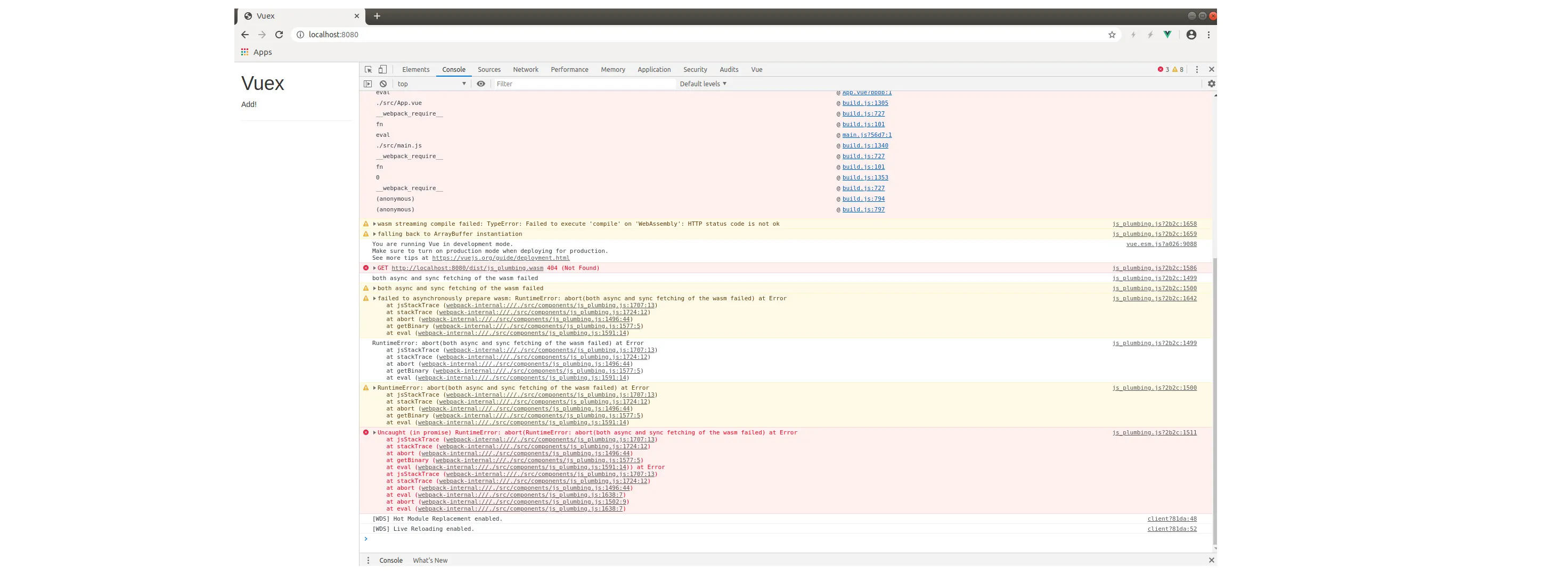
Task: Expand the wasm streaming compile failed warning
Action: coord(374,224)
